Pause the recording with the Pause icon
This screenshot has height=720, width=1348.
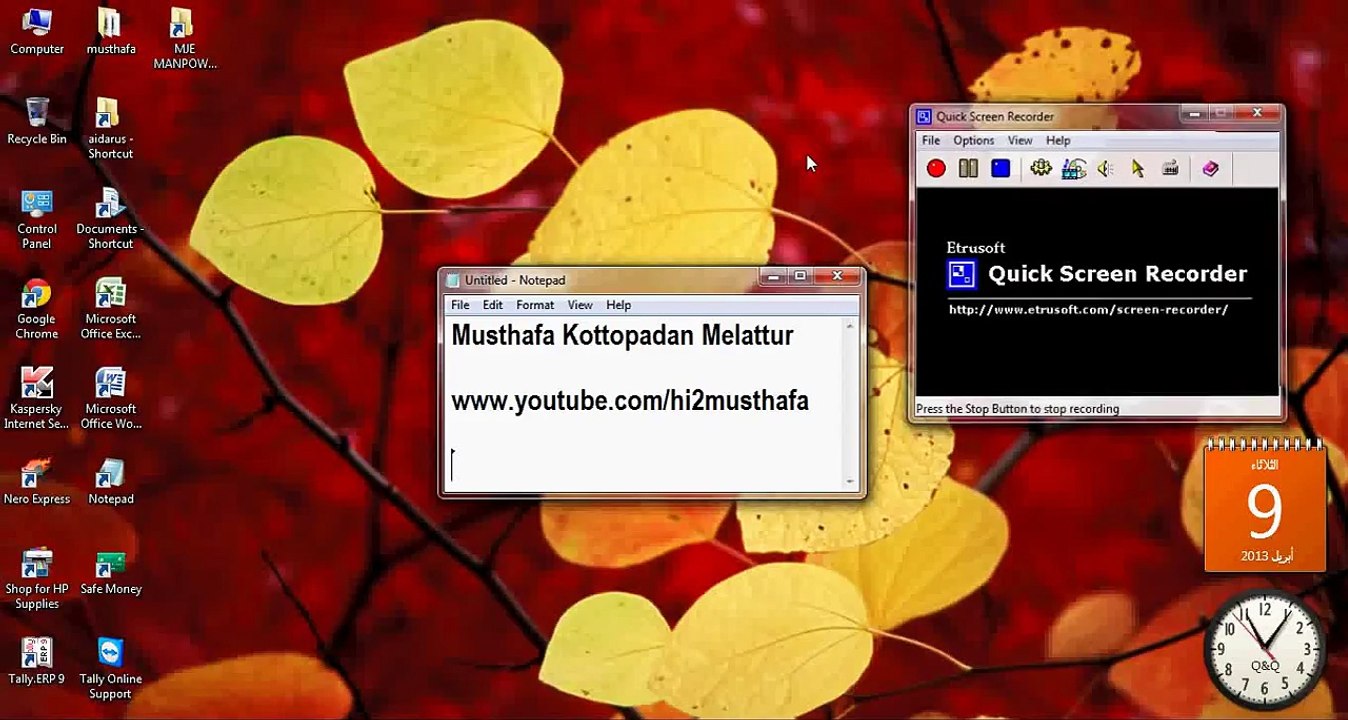tap(968, 169)
